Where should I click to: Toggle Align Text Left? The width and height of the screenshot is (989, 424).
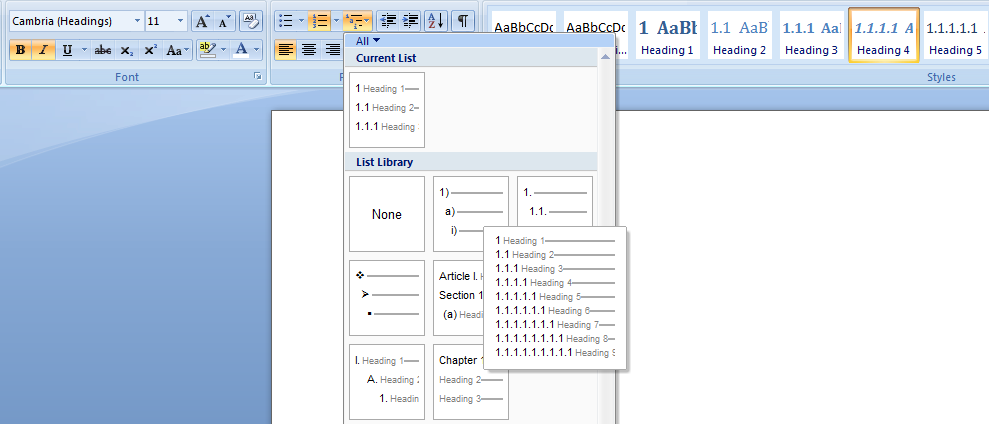click(x=286, y=50)
